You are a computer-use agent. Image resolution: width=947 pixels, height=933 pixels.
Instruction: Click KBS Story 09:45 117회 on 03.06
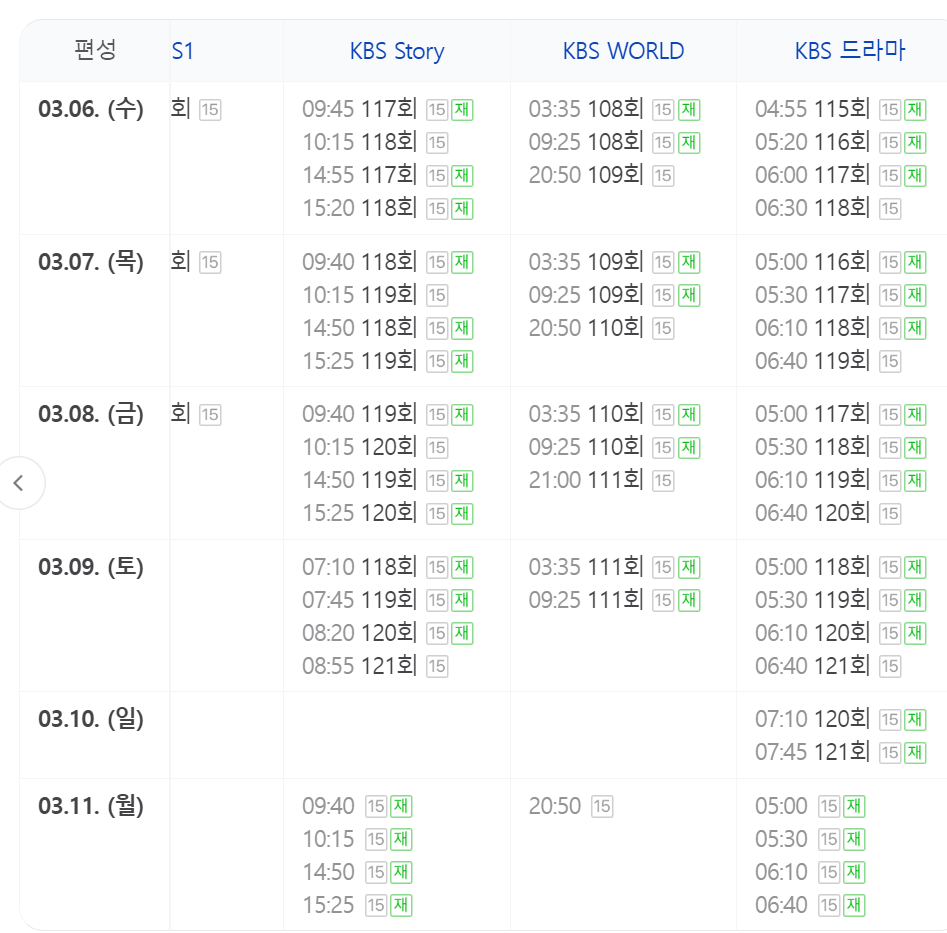(387, 109)
